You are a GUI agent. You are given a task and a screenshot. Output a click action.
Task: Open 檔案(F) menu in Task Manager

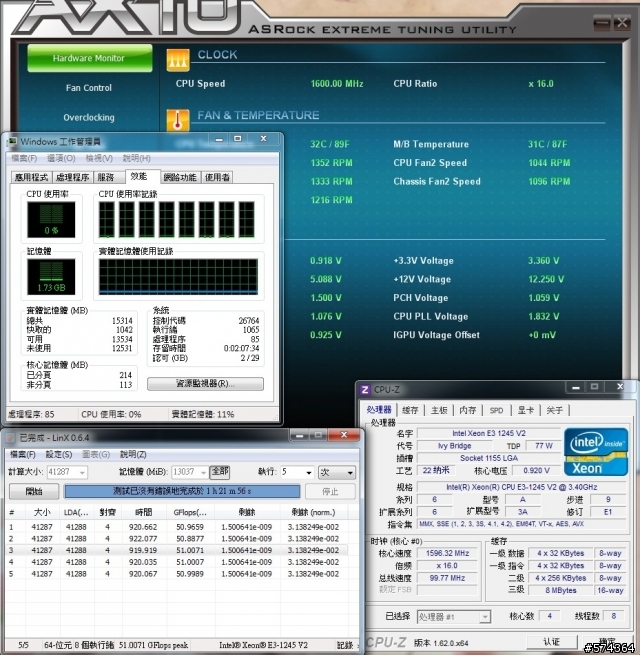click(24, 159)
